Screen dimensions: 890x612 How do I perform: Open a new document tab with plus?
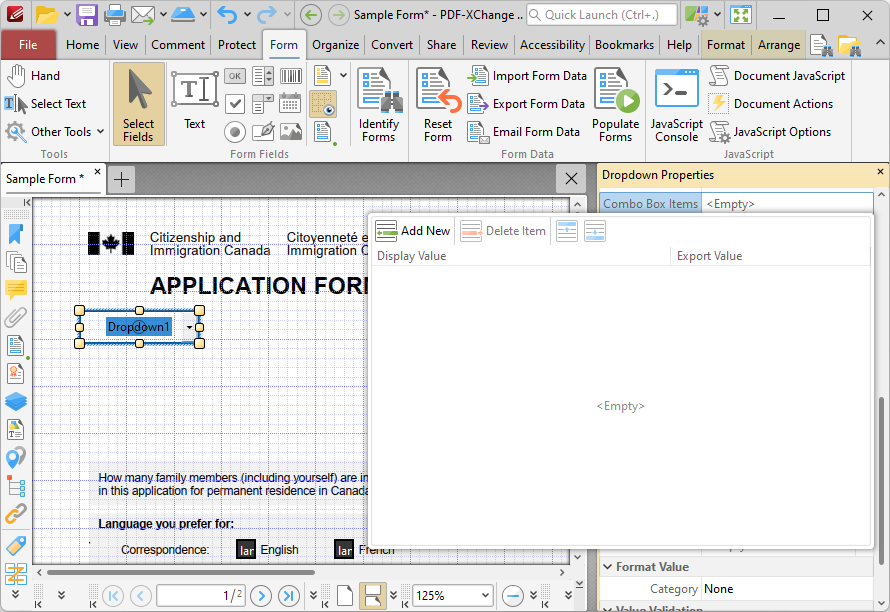121,179
